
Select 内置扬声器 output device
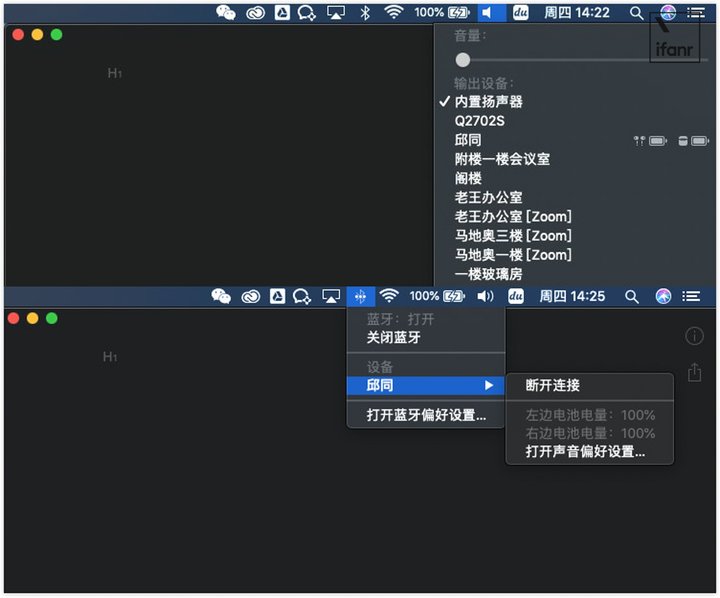(574, 102)
